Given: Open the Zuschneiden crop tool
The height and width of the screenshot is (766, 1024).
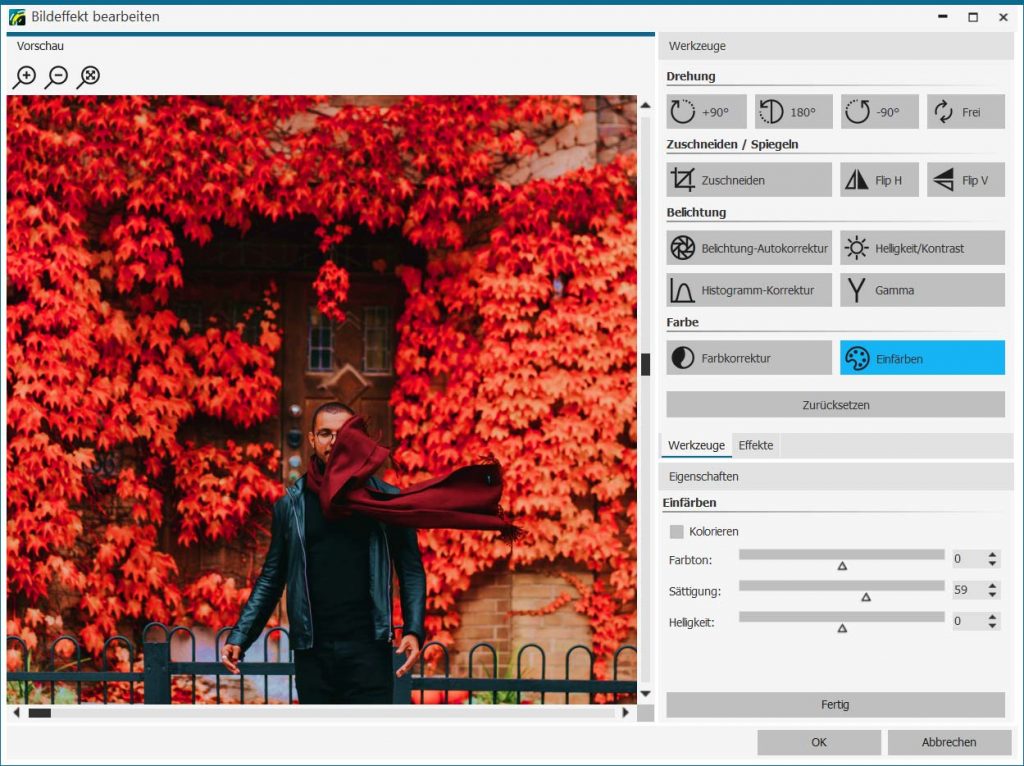Looking at the screenshot, I should (748, 180).
